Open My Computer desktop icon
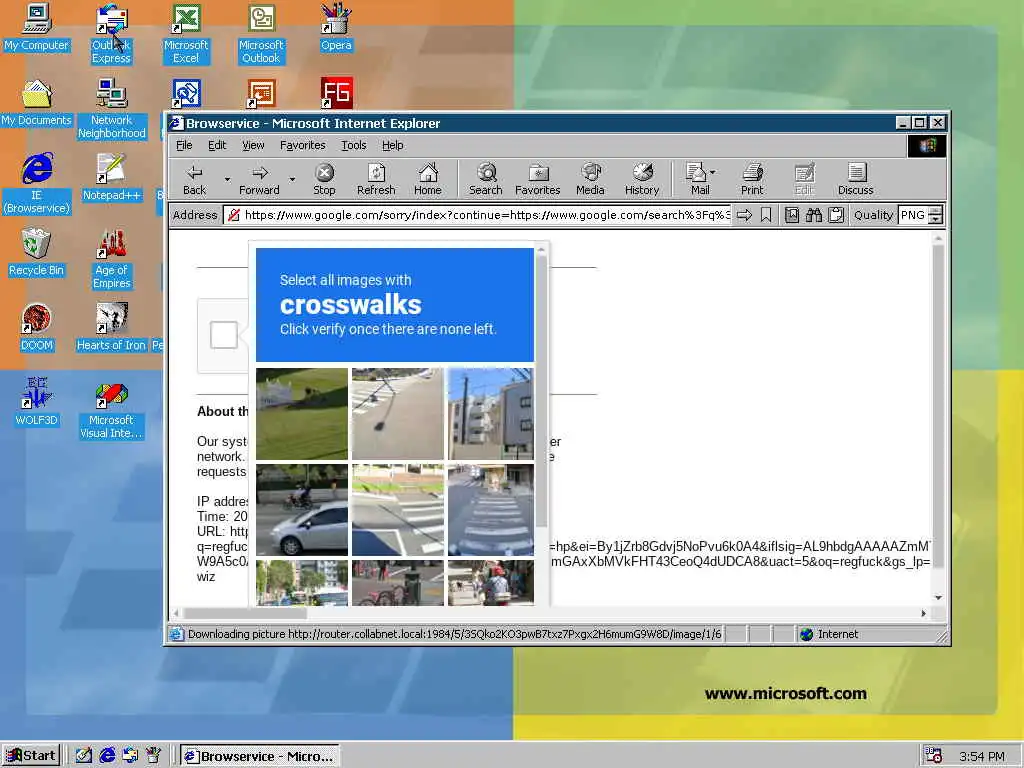 (37, 28)
